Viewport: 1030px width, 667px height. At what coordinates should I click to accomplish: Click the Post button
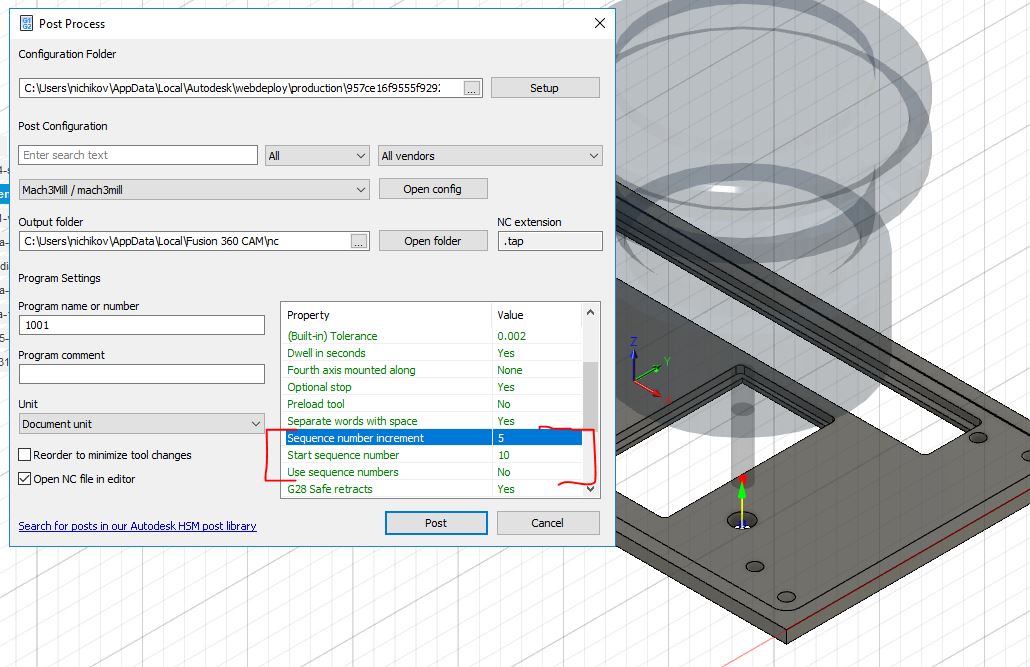(x=436, y=523)
